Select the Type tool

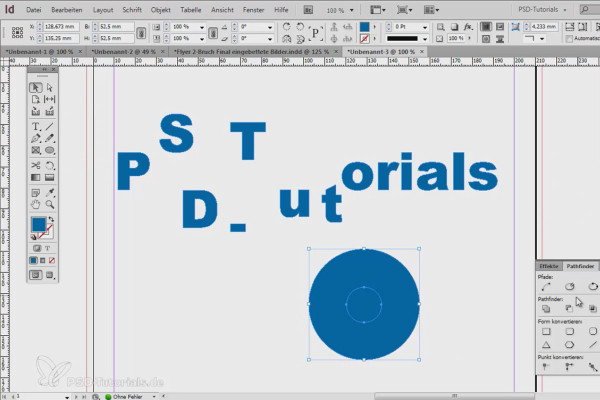36,126
